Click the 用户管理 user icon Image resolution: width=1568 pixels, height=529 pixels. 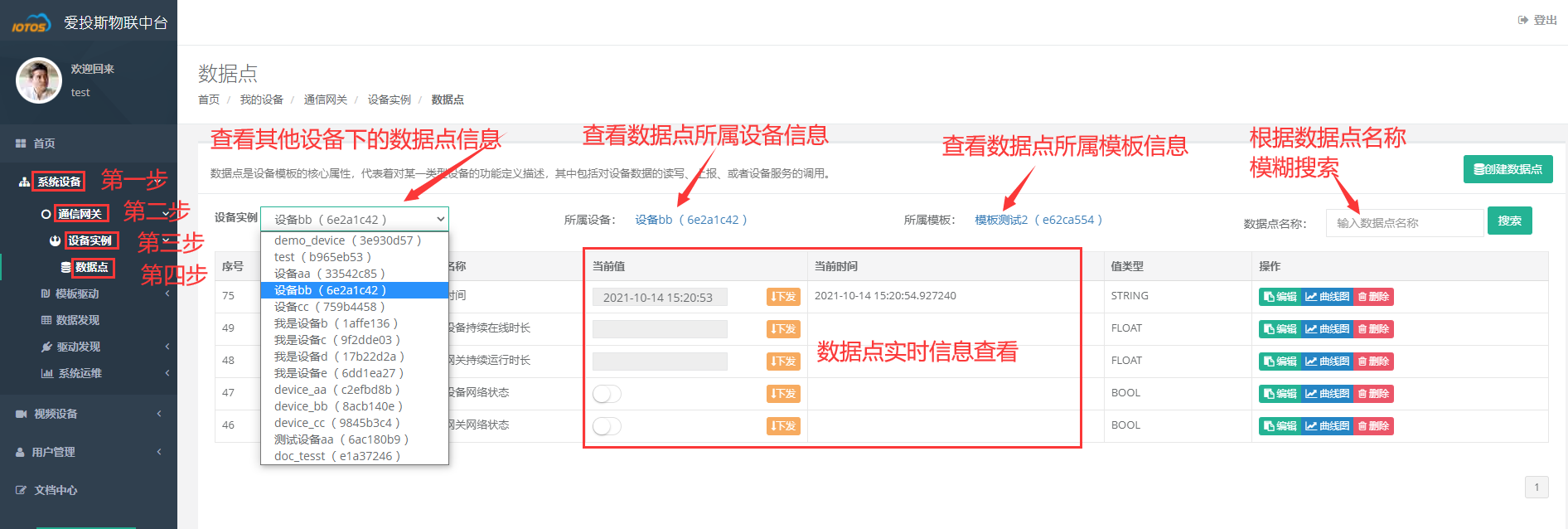point(21,452)
